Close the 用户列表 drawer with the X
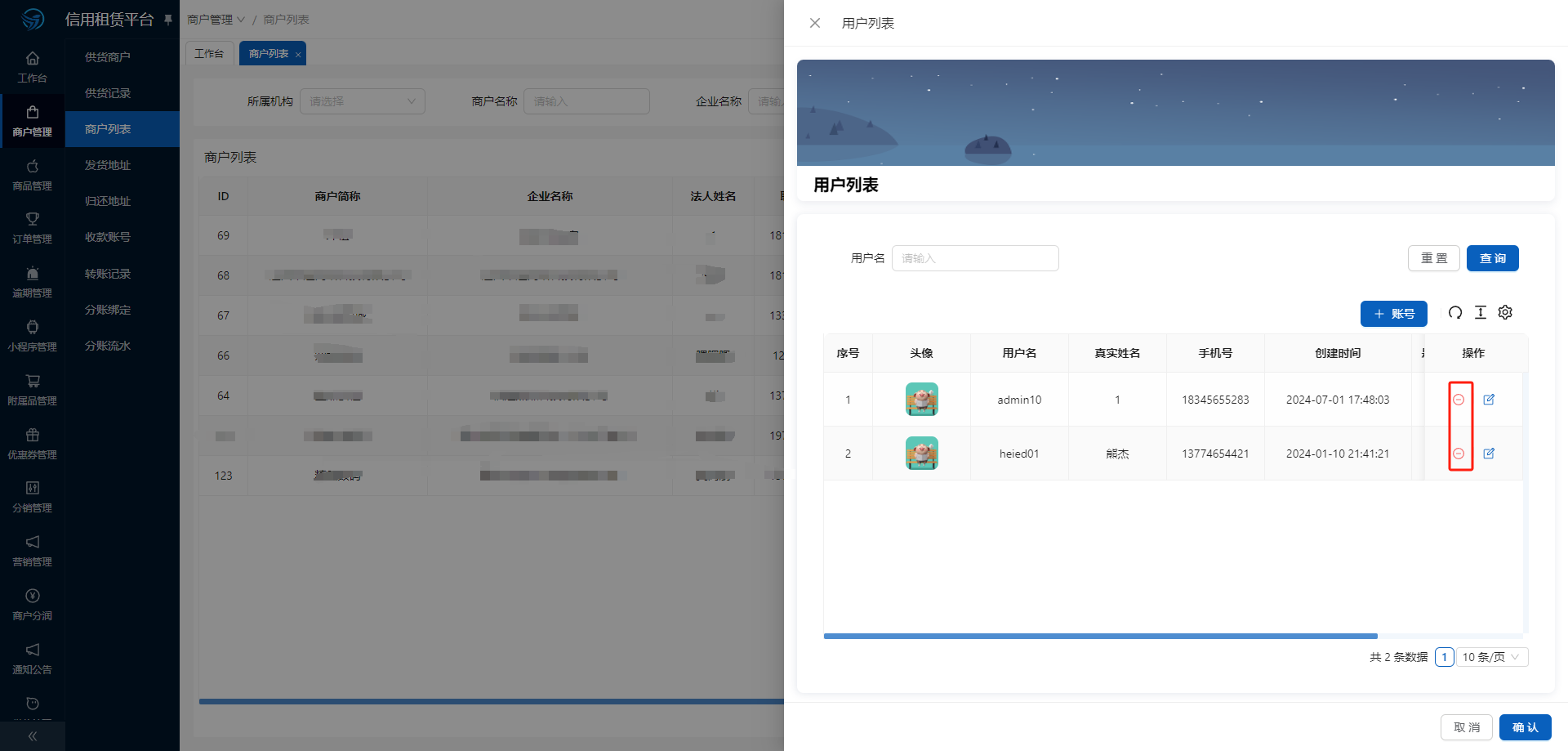This screenshot has height=751, width=1568. point(814,23)
